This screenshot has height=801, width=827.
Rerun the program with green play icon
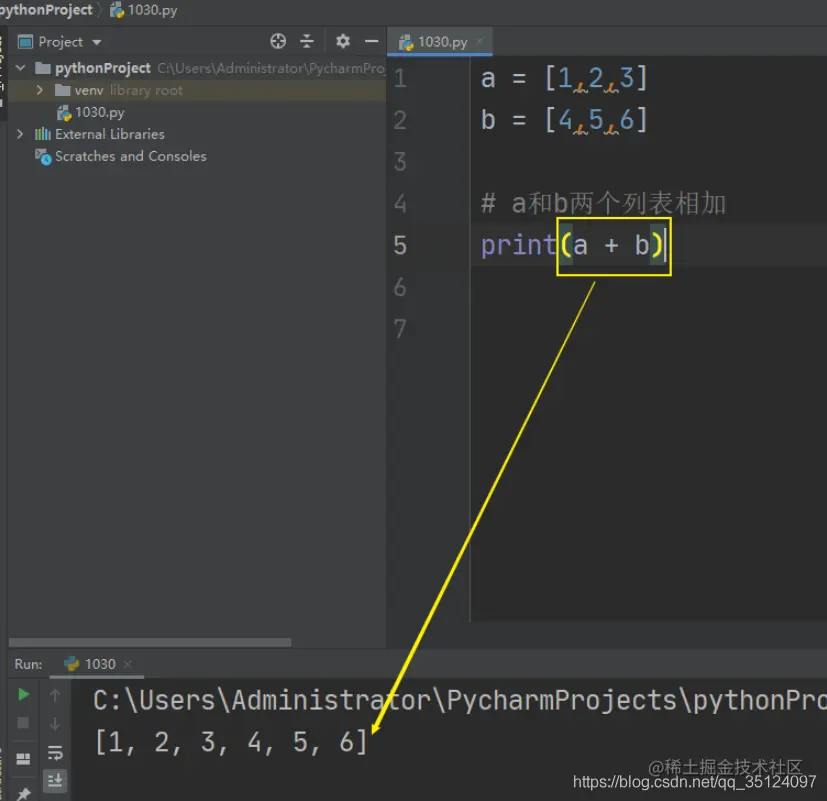(x=23, y=694)
